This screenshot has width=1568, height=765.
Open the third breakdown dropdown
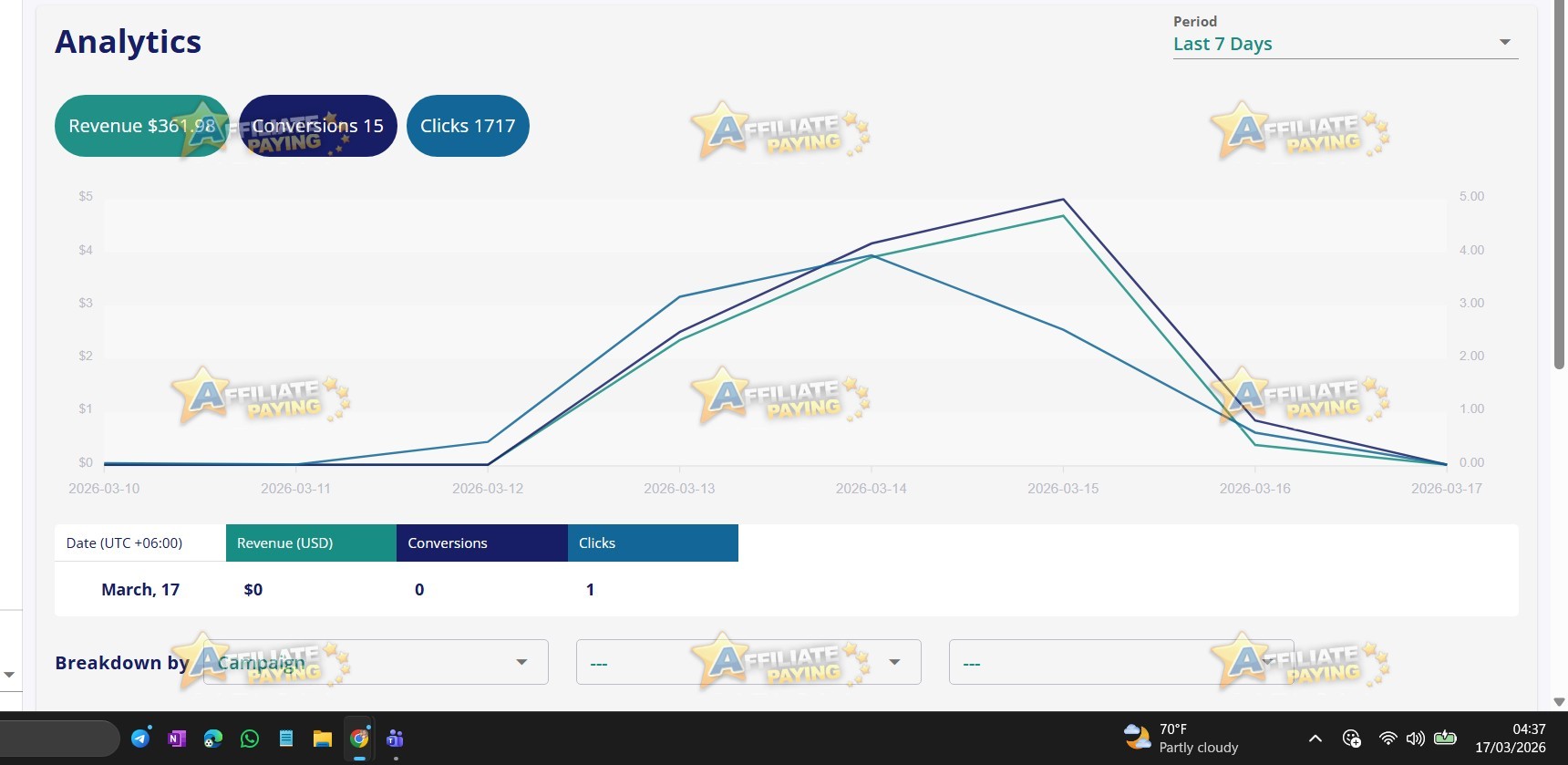click(1121, 662)
